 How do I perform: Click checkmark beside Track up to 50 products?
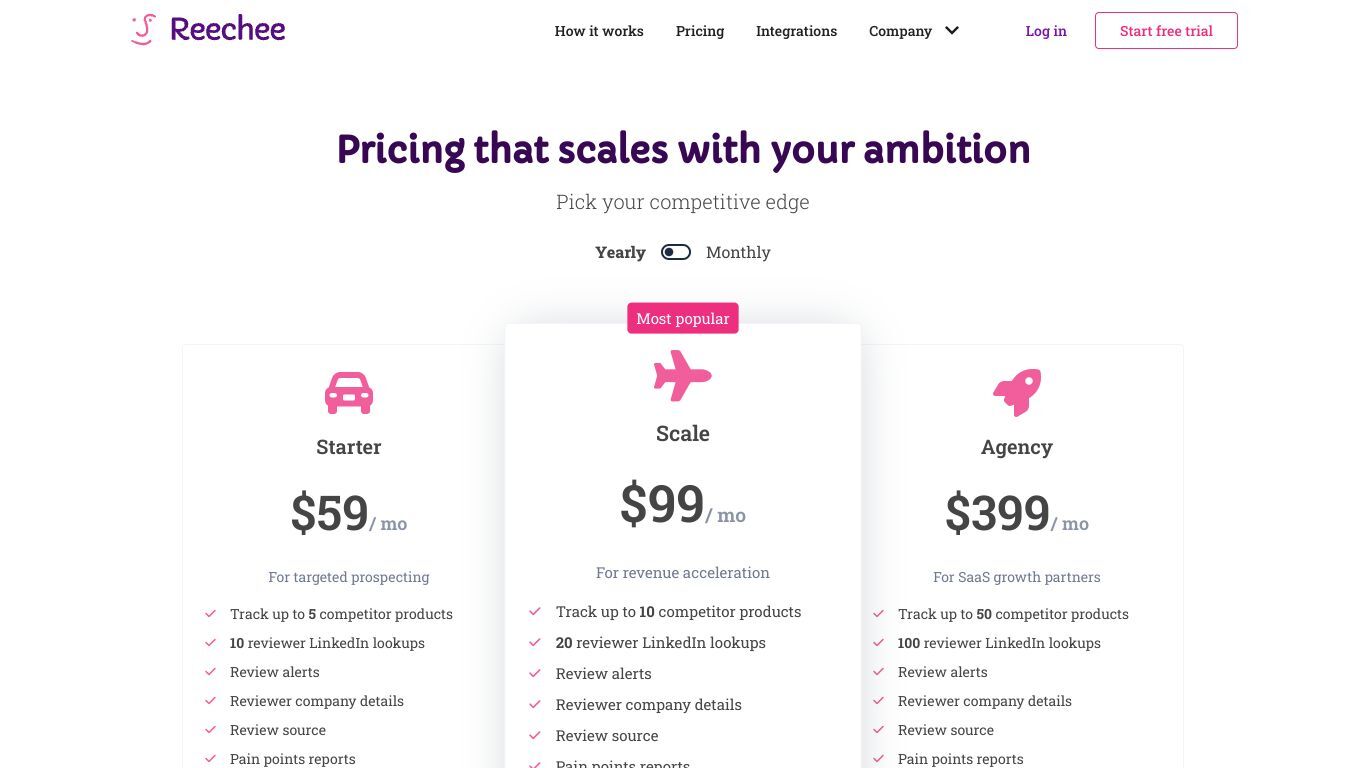(879, 614)
